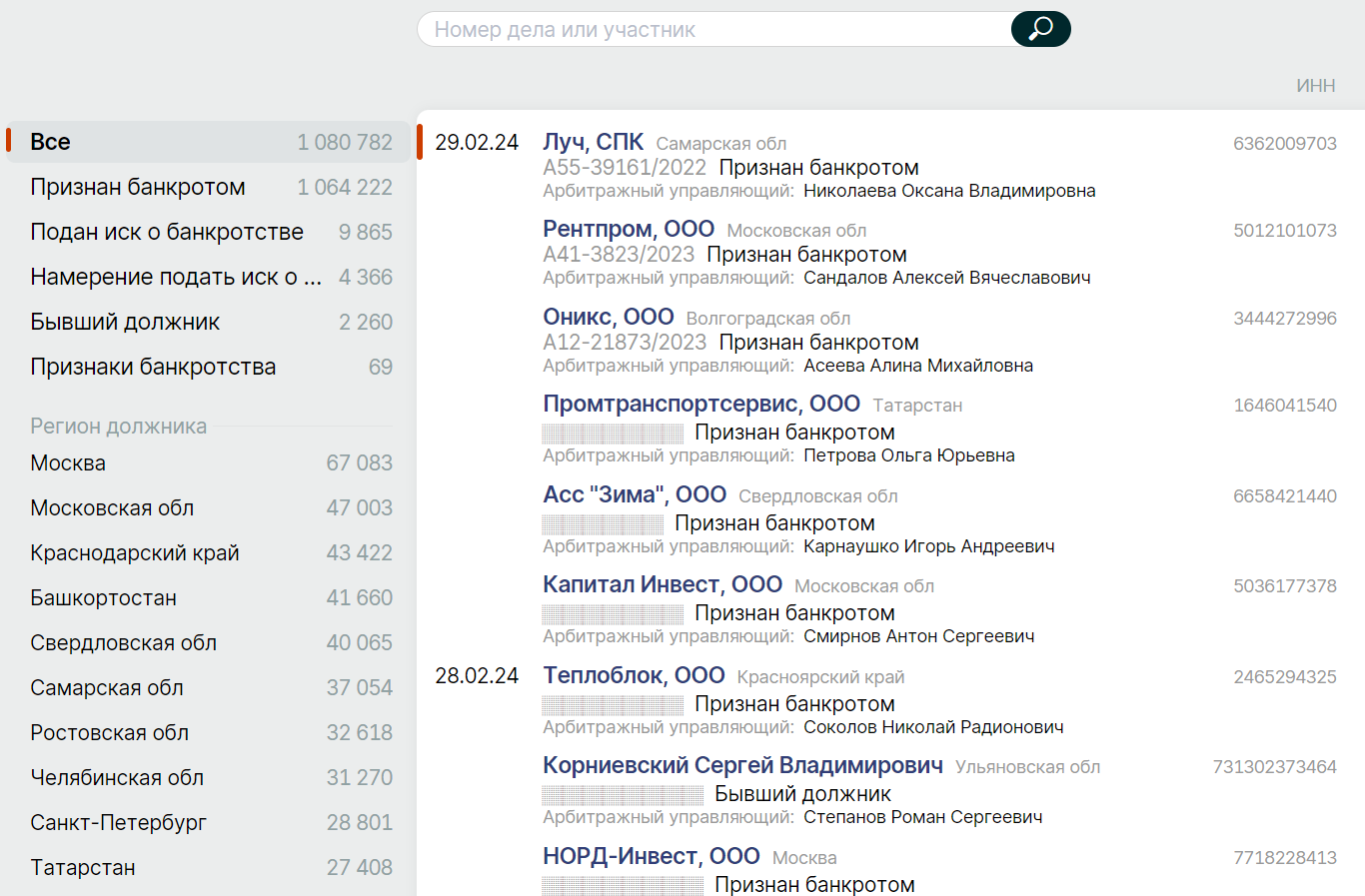Image resolution: width=1365 pixels, height=896 pixels.
Task: Focus the case number search field
Action: (x=713, y=30)
